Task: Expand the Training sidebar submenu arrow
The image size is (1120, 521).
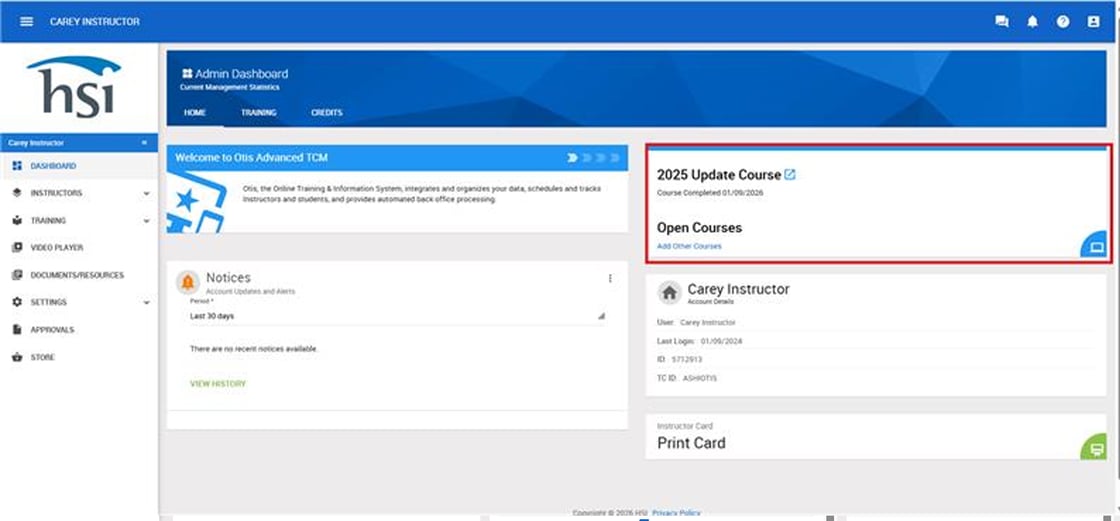Action: click(146, 221)
